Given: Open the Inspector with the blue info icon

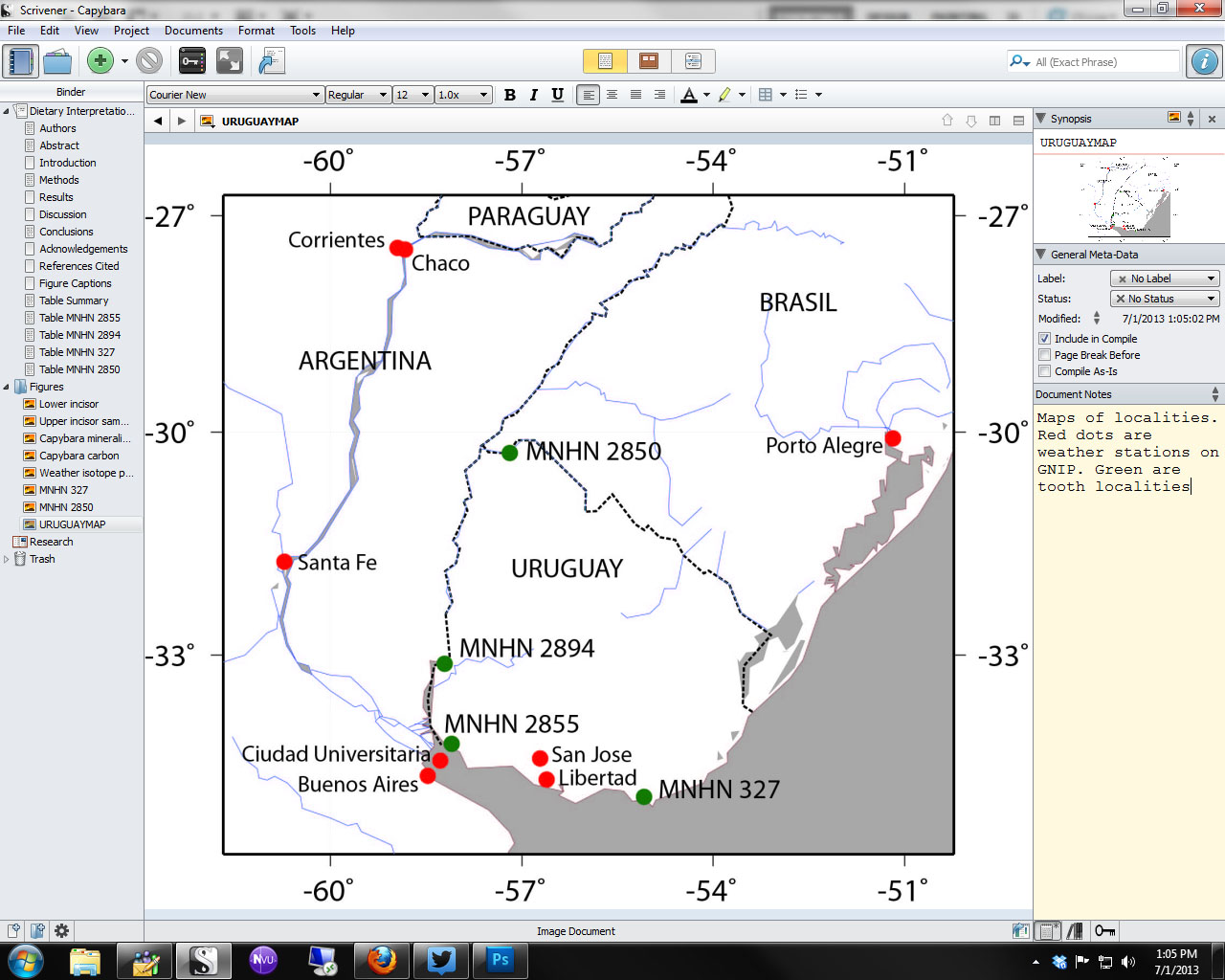Looking at the screenshot, I should (1204, 61).
